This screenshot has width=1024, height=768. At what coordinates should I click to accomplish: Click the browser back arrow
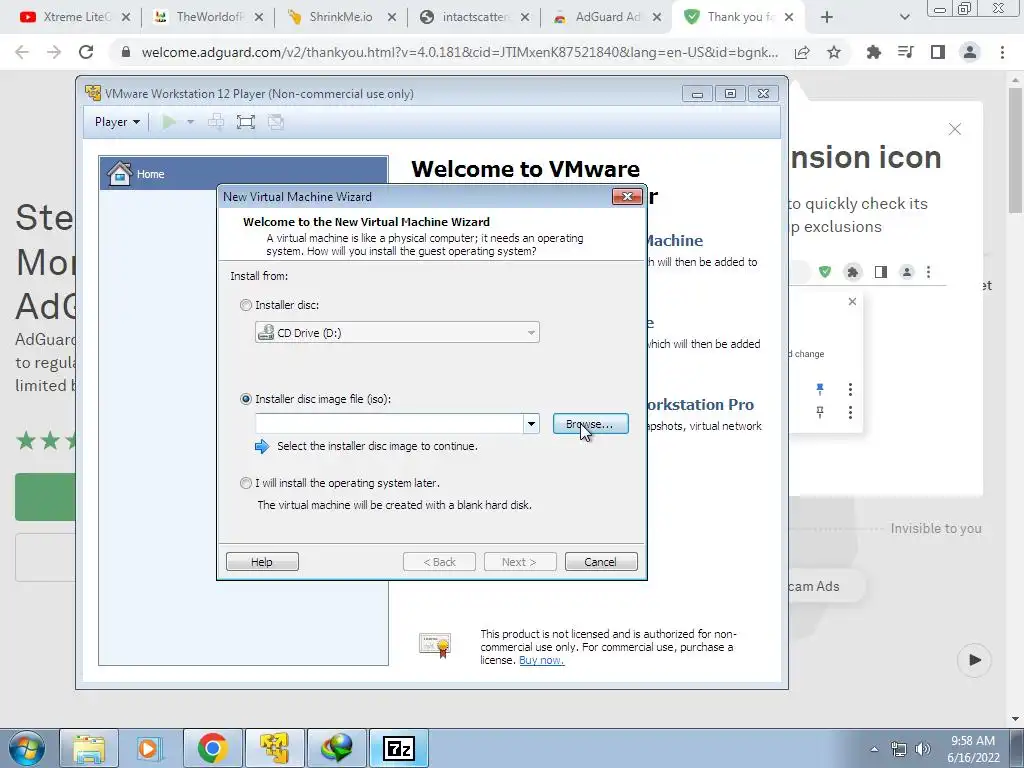pos(22,52)
